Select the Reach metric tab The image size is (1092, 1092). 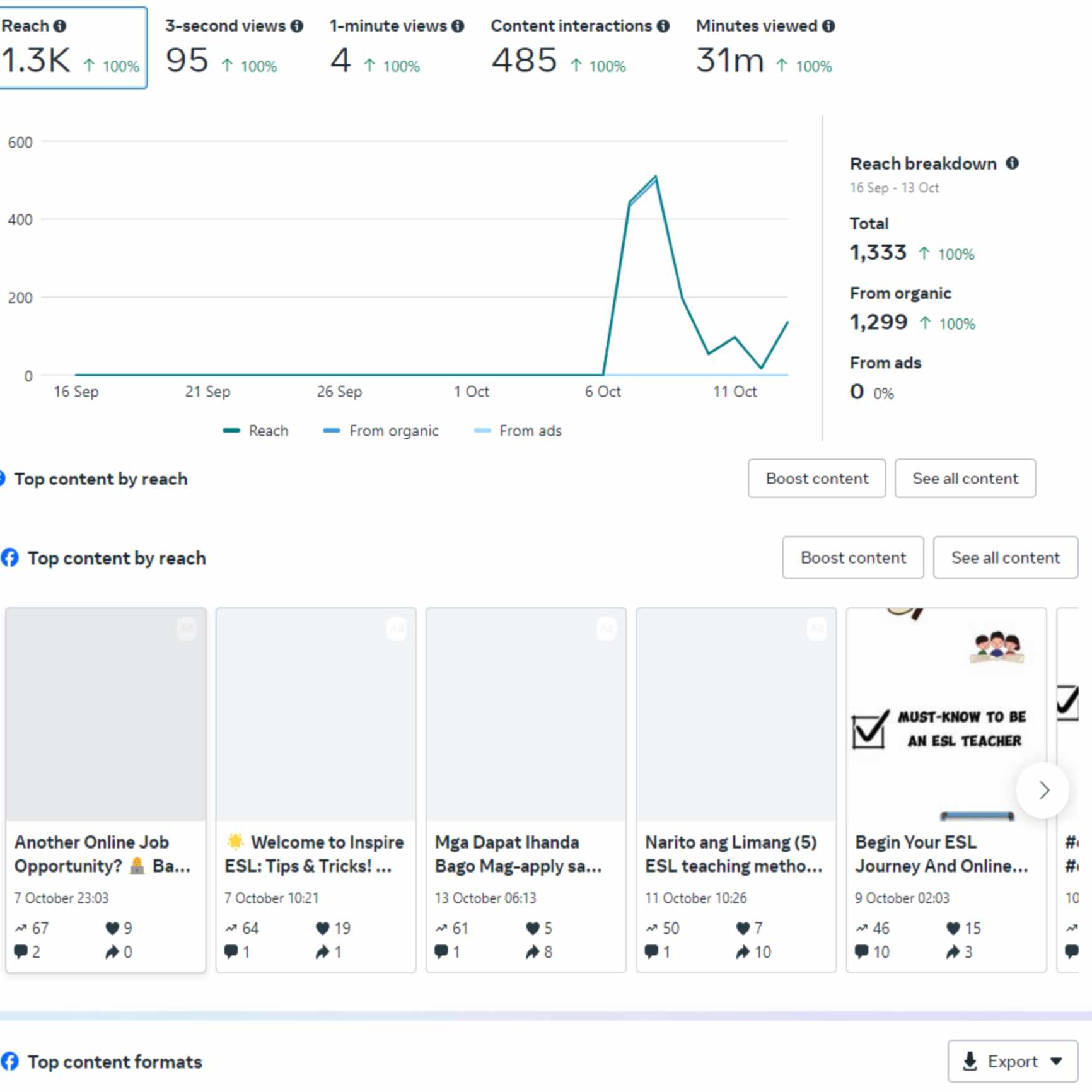[73, 48]
